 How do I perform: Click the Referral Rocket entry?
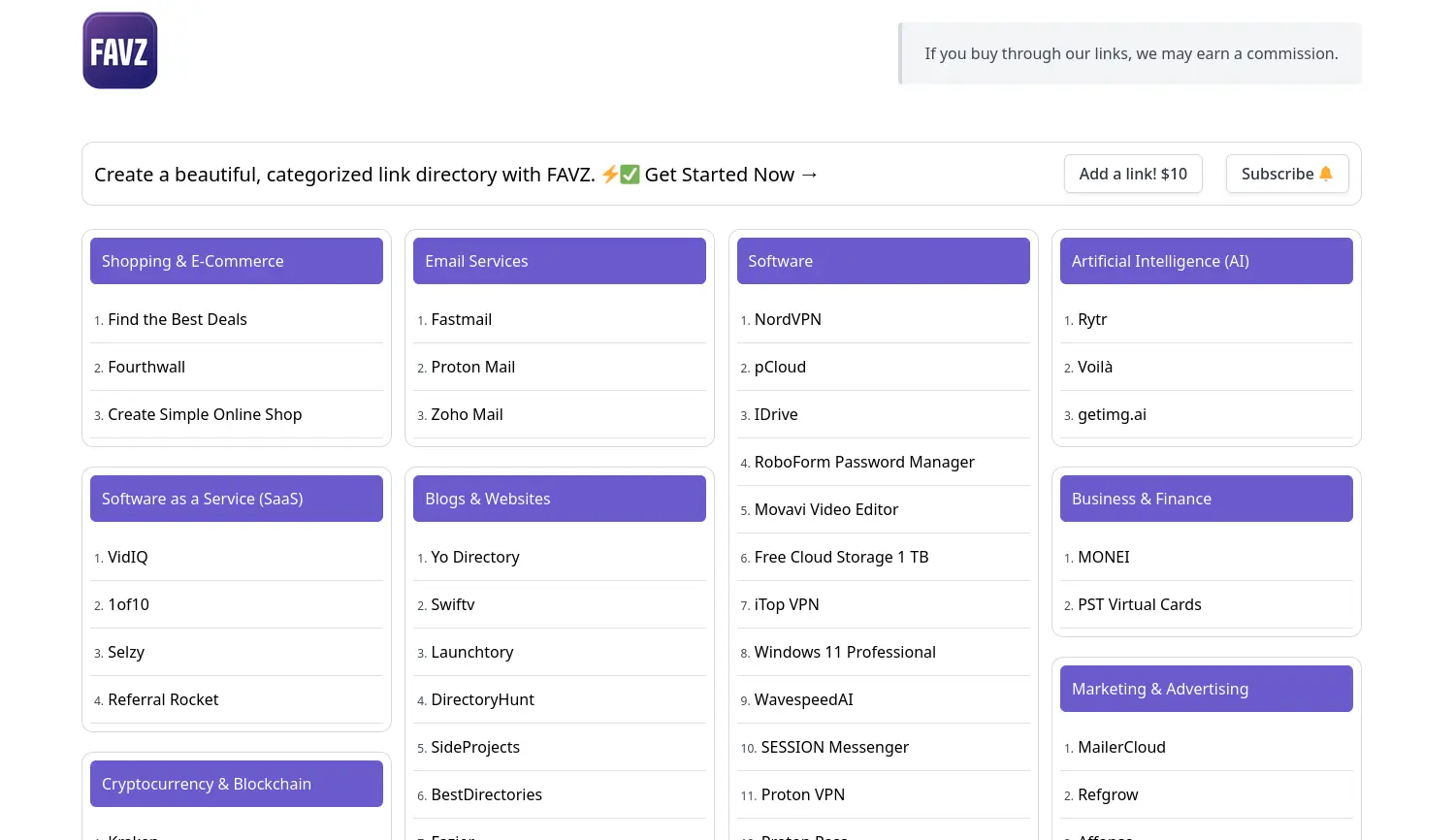163,699
